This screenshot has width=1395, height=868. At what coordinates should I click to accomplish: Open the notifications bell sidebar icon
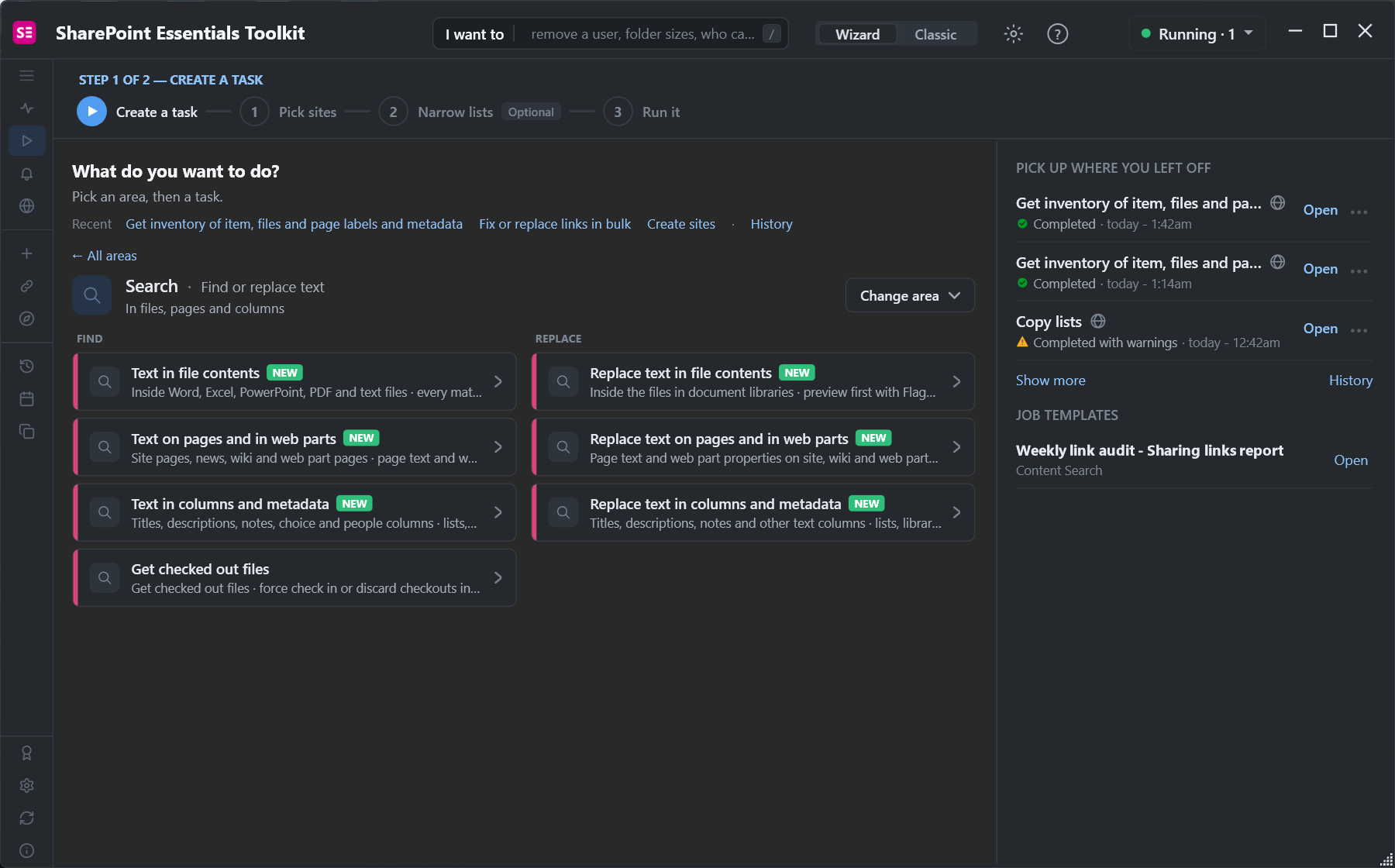coord(26,174)
